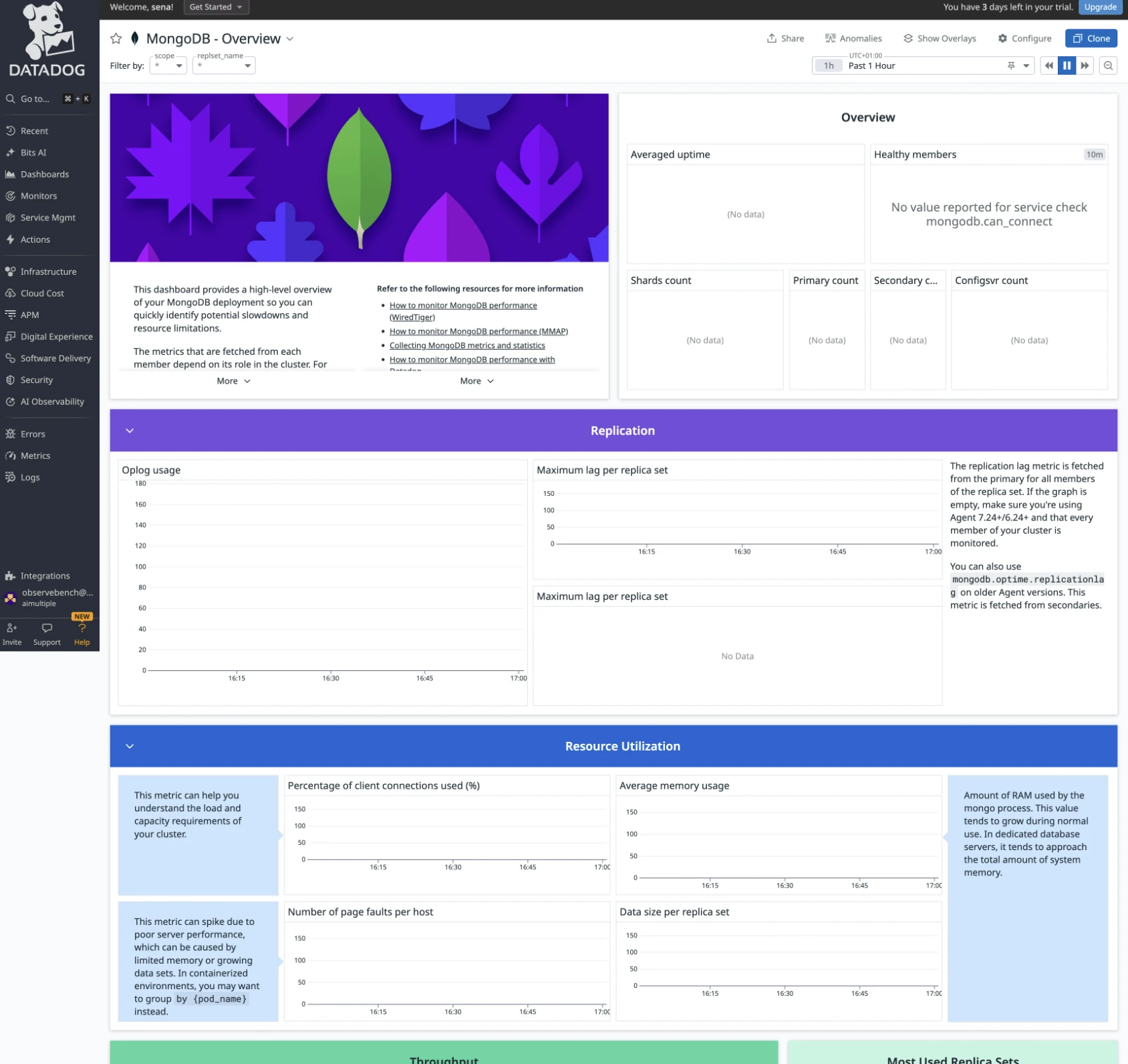The image size is (1128, 1064).
Task: Clone this dashboard
Action: click(x=1091, y=39)
